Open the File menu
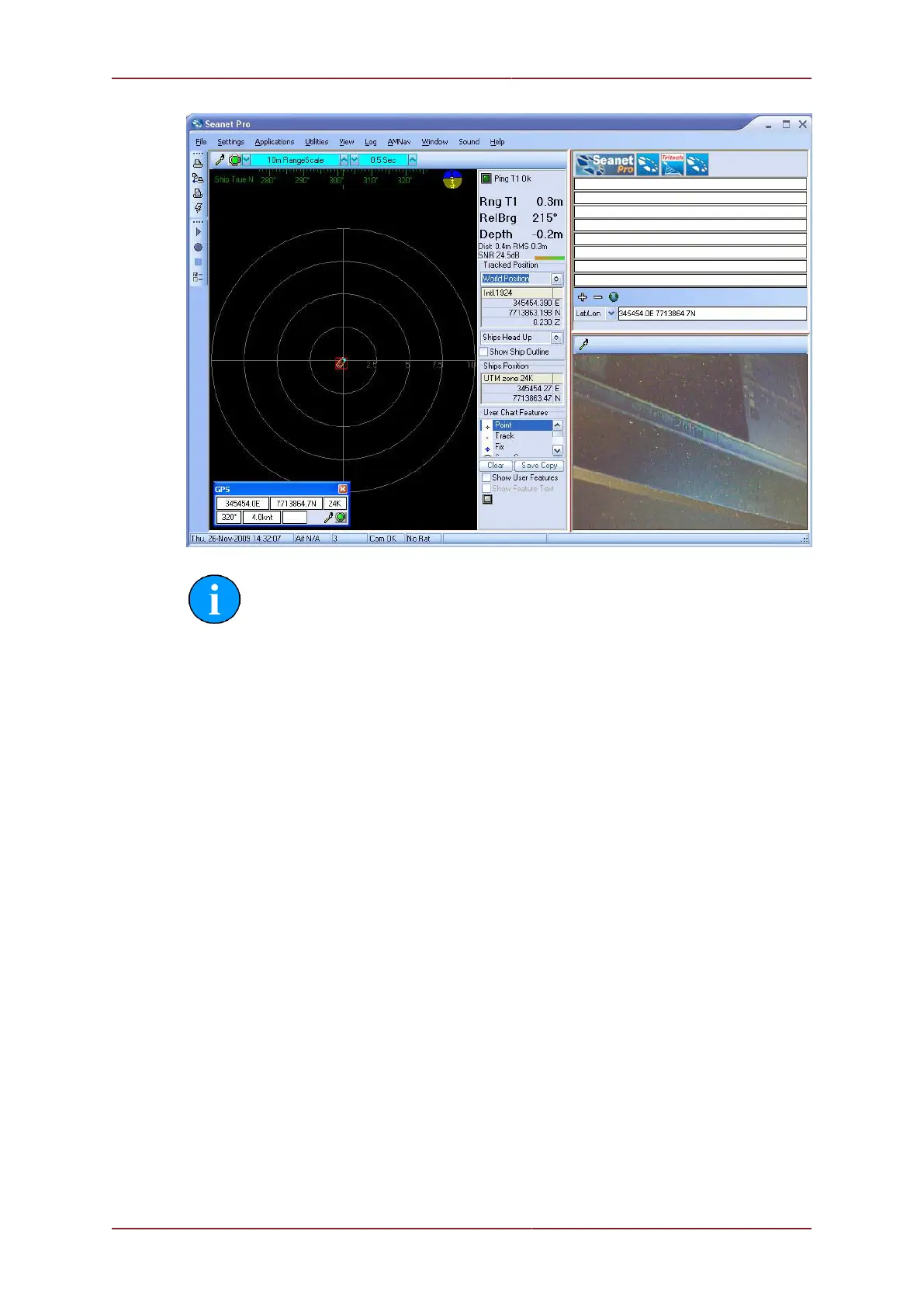This screenshot has height=1307, width=924. click(201, 142)
